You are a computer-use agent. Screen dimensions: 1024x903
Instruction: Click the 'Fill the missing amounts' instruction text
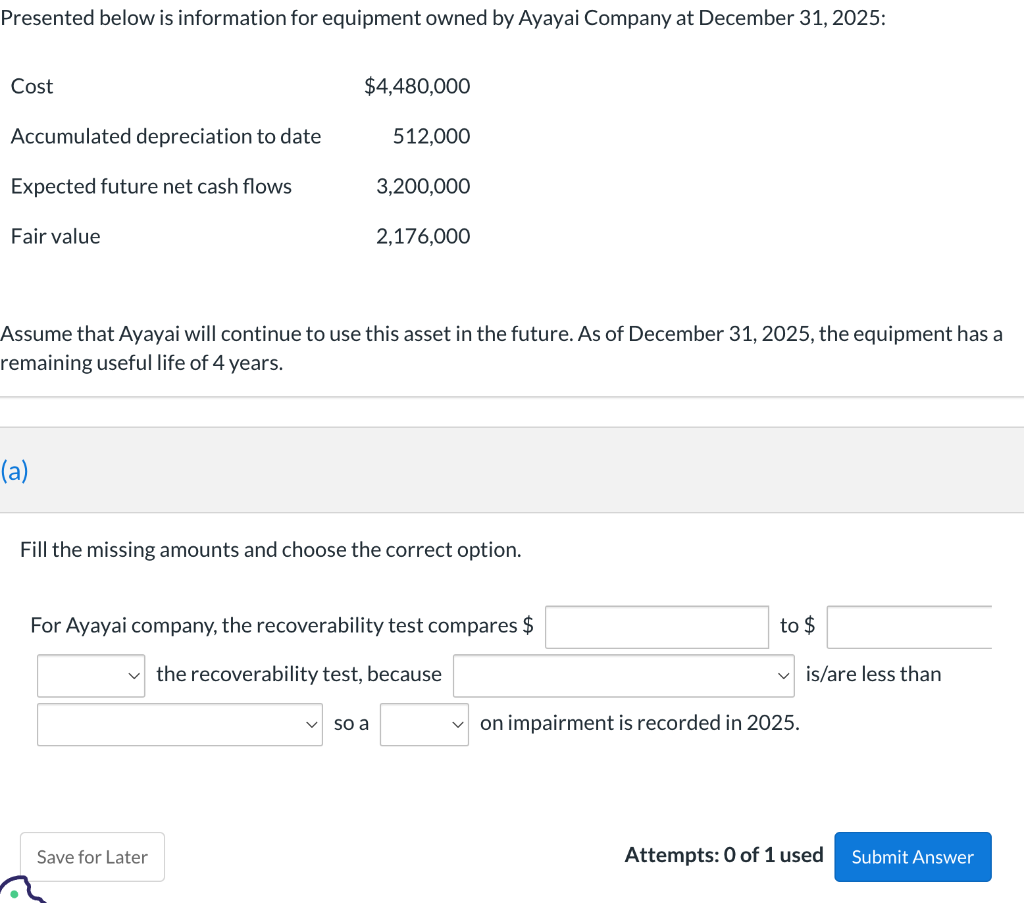point(270,550)
